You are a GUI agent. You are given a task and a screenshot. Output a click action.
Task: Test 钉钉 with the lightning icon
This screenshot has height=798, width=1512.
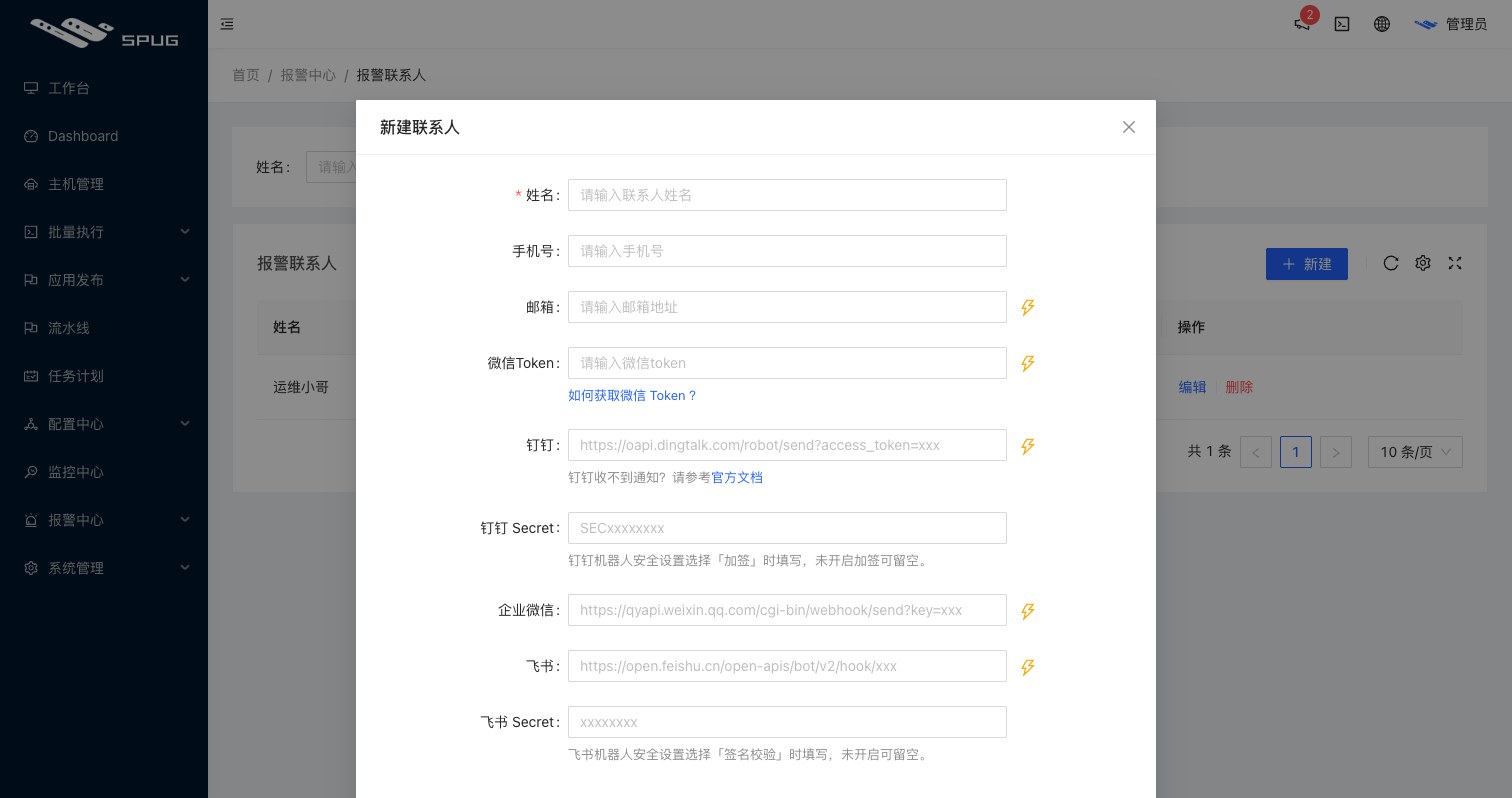tap(1027, 446)
